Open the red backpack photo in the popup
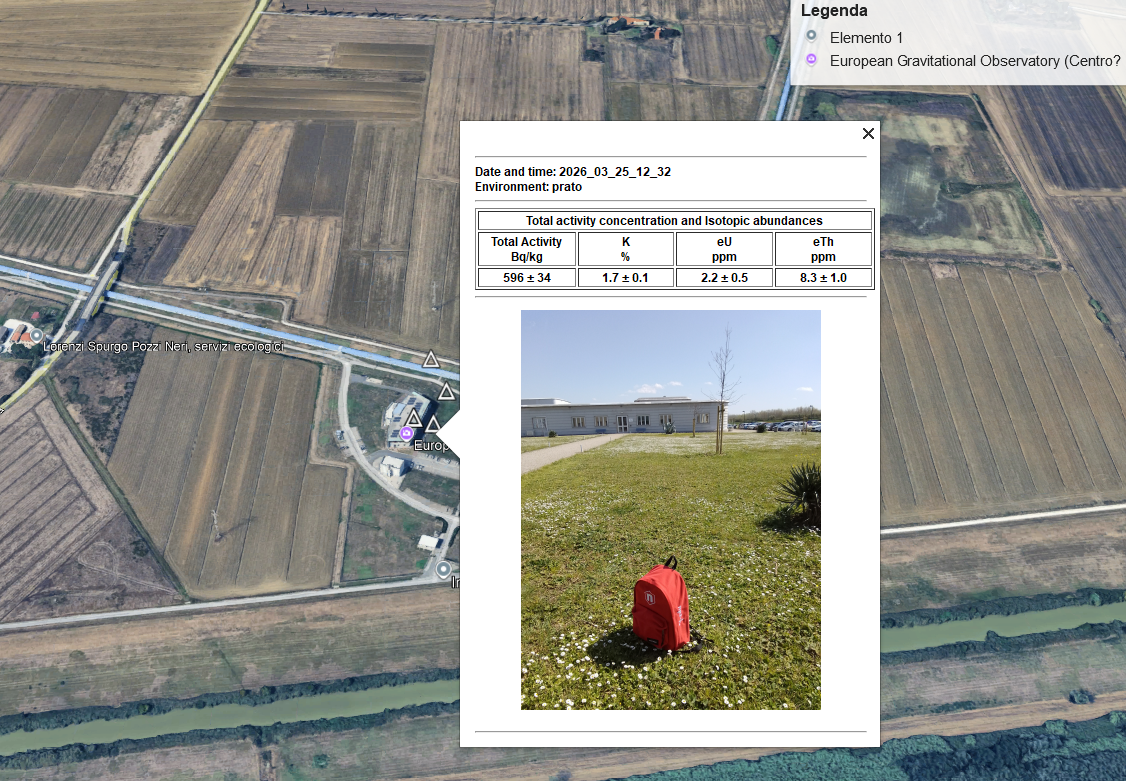This screenshot has height=781, width=1126. point(670,509)
